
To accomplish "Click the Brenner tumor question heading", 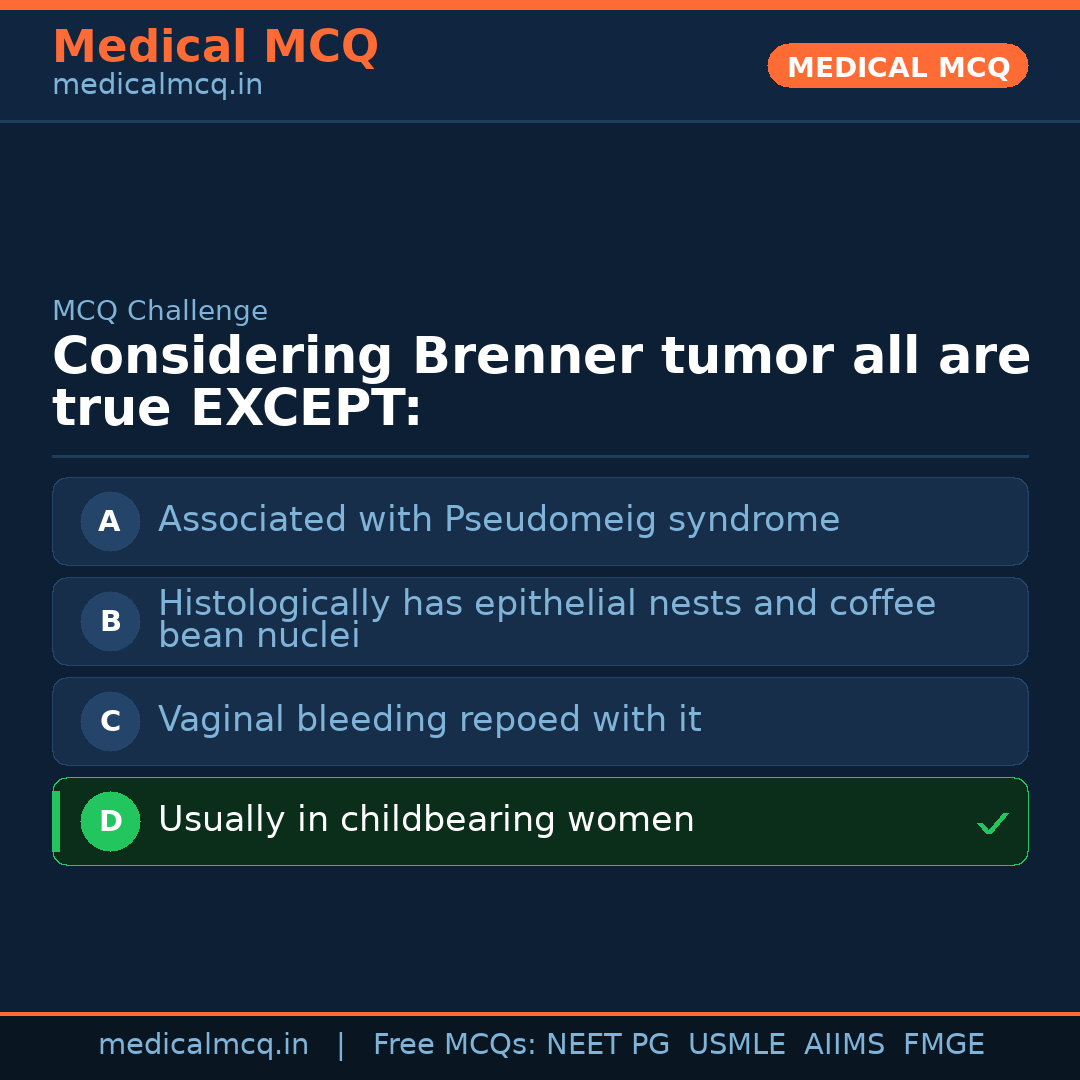I will (x=540, y=382).
